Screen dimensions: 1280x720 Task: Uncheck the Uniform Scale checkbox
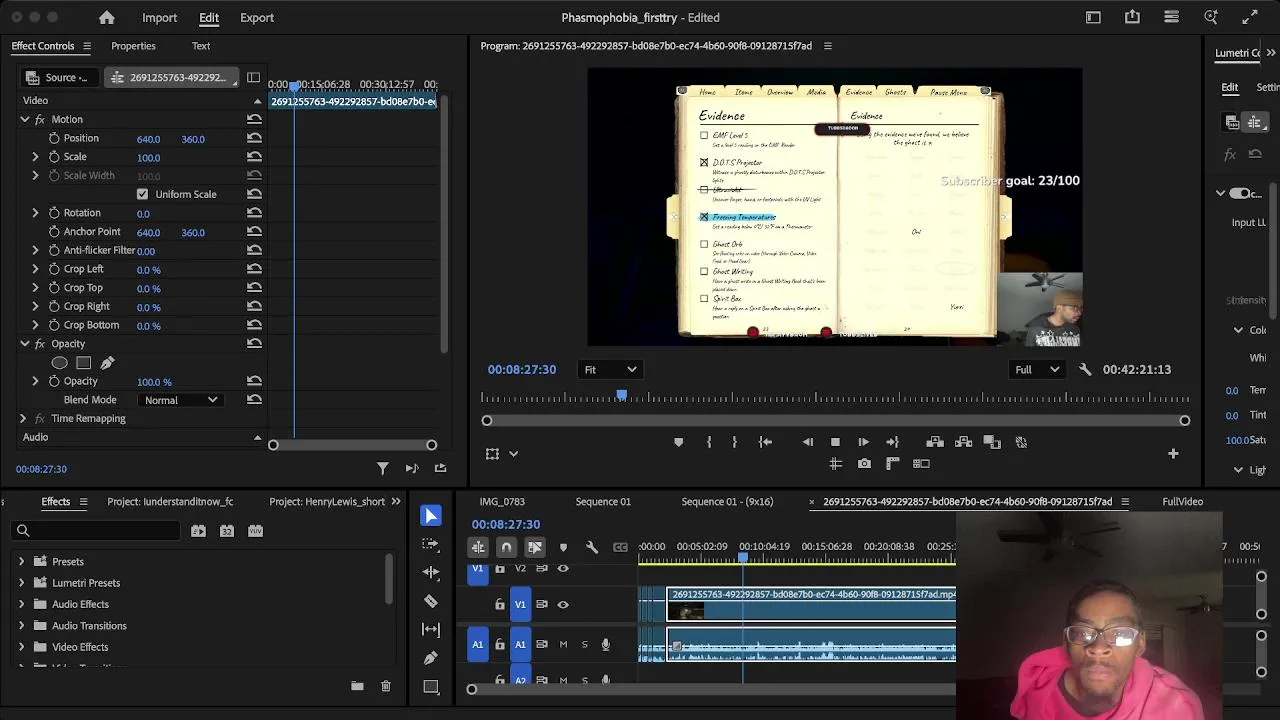pyautogui.click(x=142, y=194)
